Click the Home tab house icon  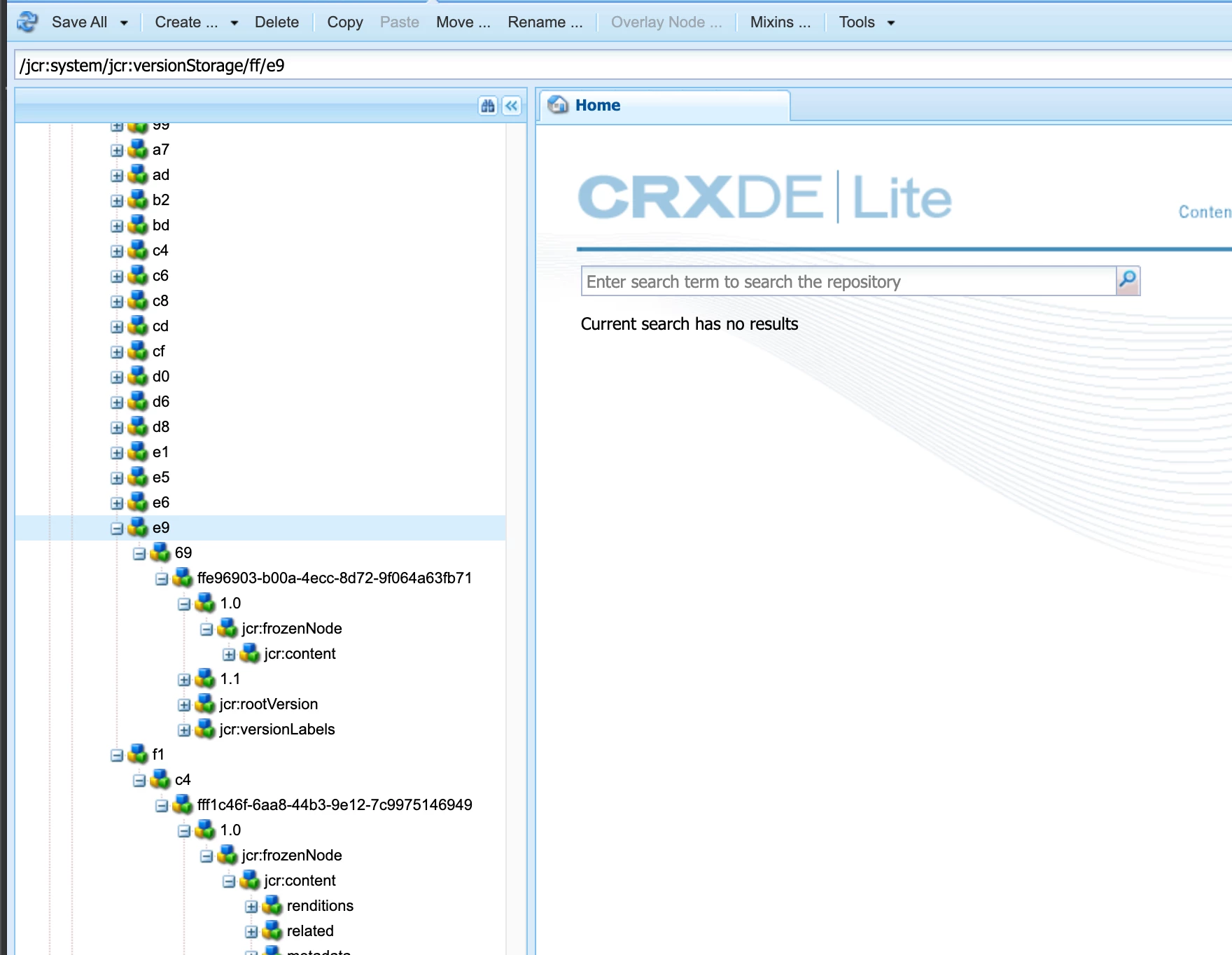click(558, 105)
